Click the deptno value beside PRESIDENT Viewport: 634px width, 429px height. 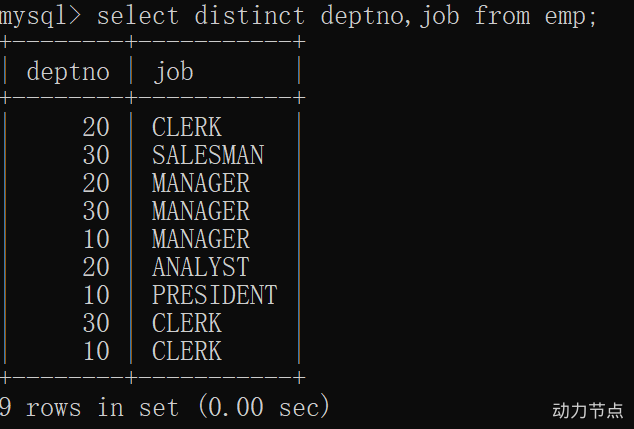click(96, 295)
